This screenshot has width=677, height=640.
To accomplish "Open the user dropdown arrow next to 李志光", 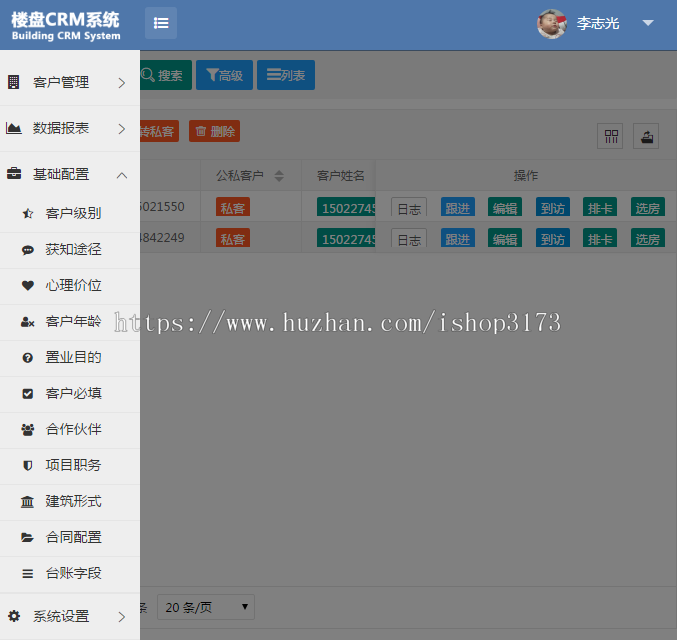I will (648, 23).
